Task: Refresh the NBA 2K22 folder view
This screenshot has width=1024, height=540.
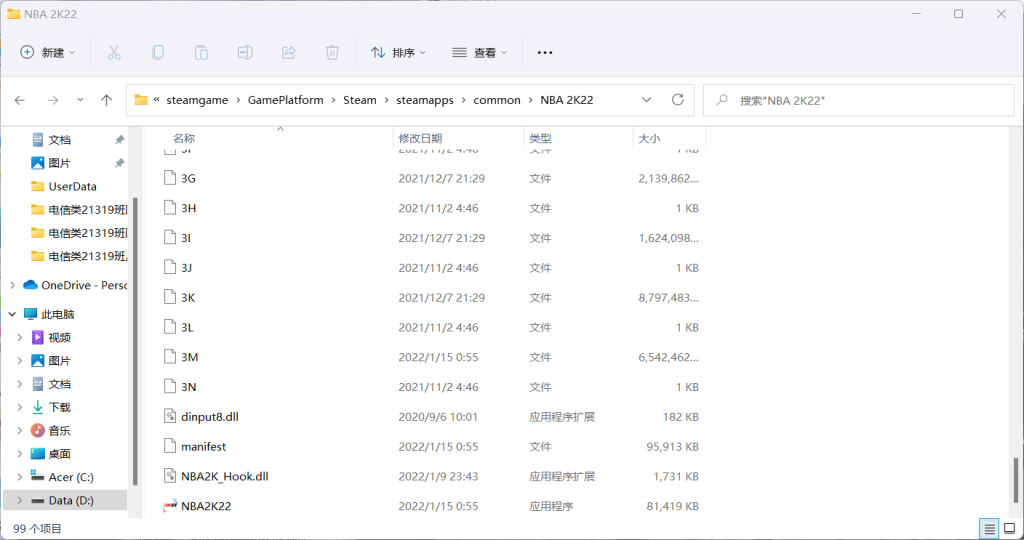Action: point(678,100)
